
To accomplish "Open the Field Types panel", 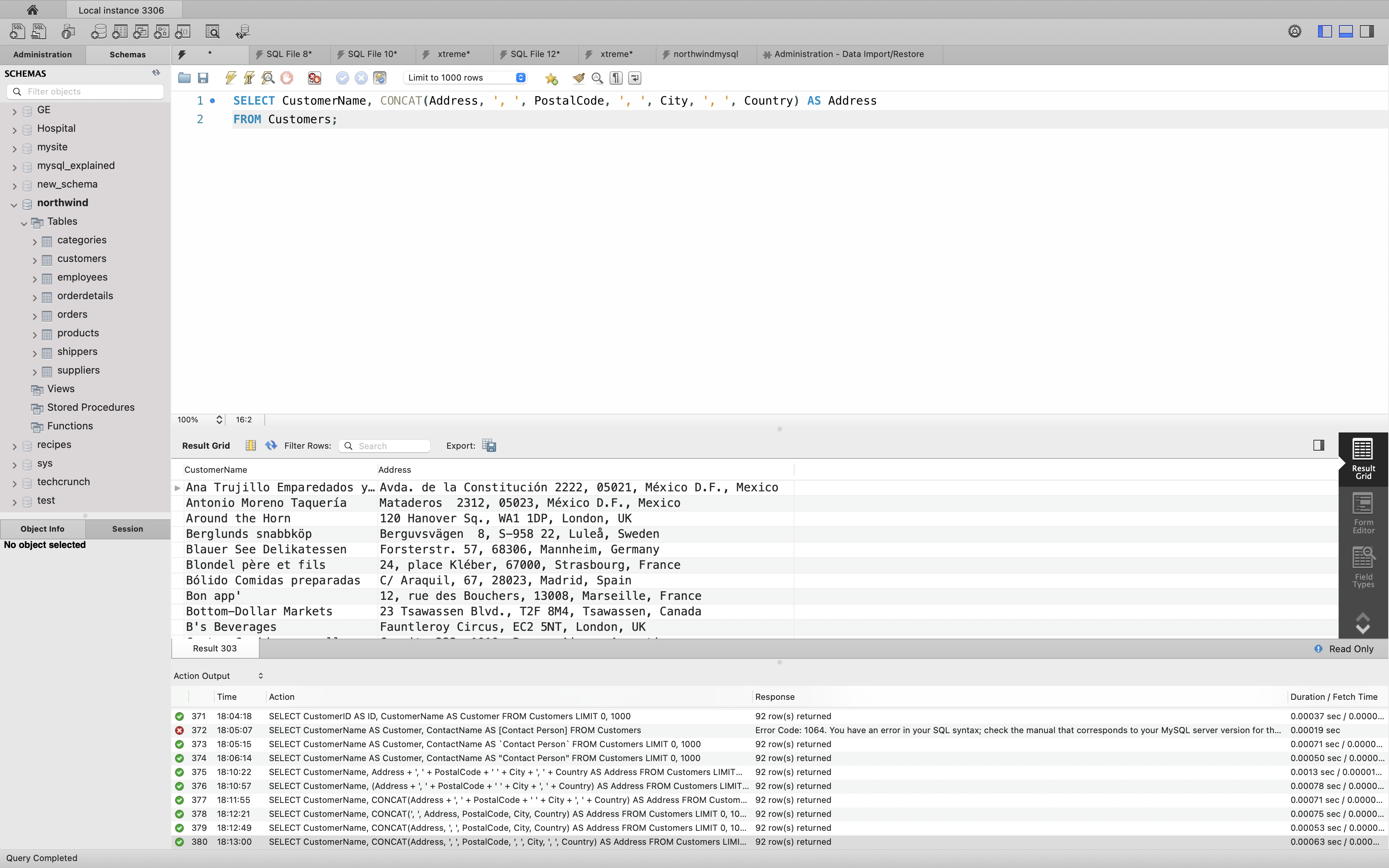I will point(1363,567).
